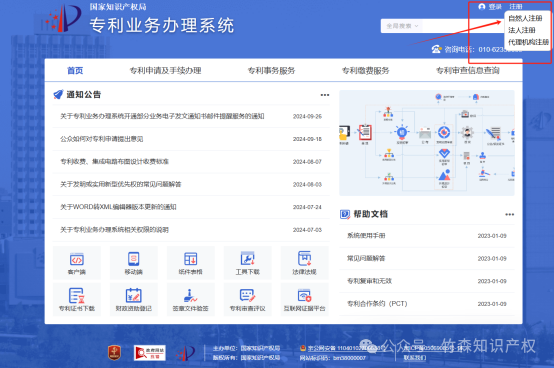Click the workflow diagram banner image
554x368 pixels.
427,143
